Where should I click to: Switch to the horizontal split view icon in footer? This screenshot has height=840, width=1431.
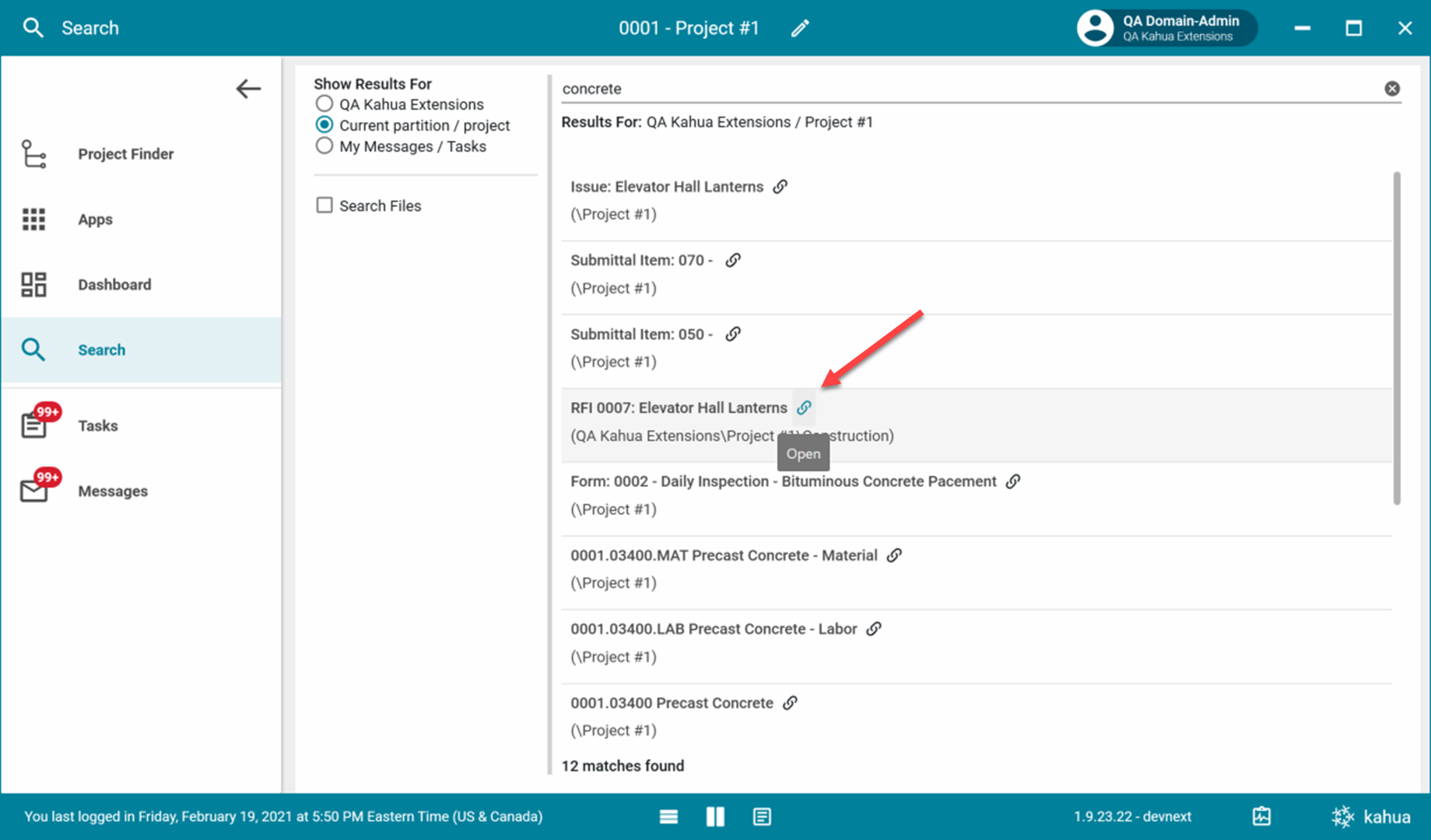point(668,817)
